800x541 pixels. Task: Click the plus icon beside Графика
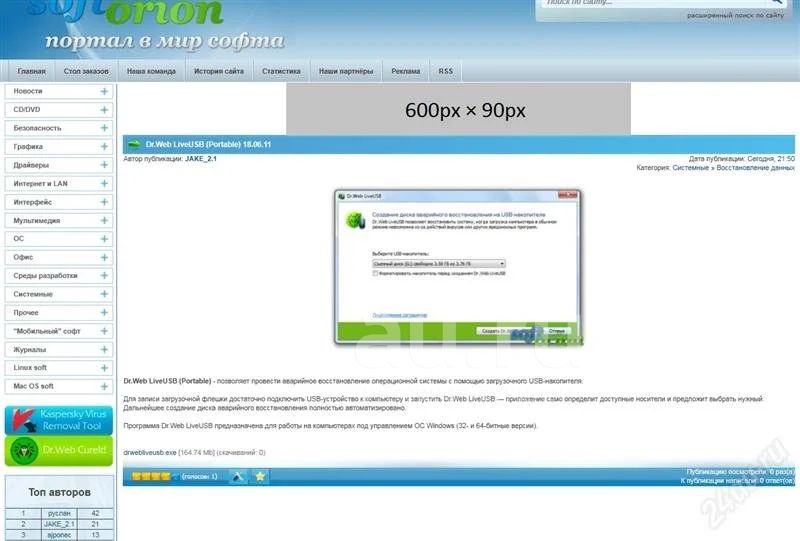coord(104,146)
